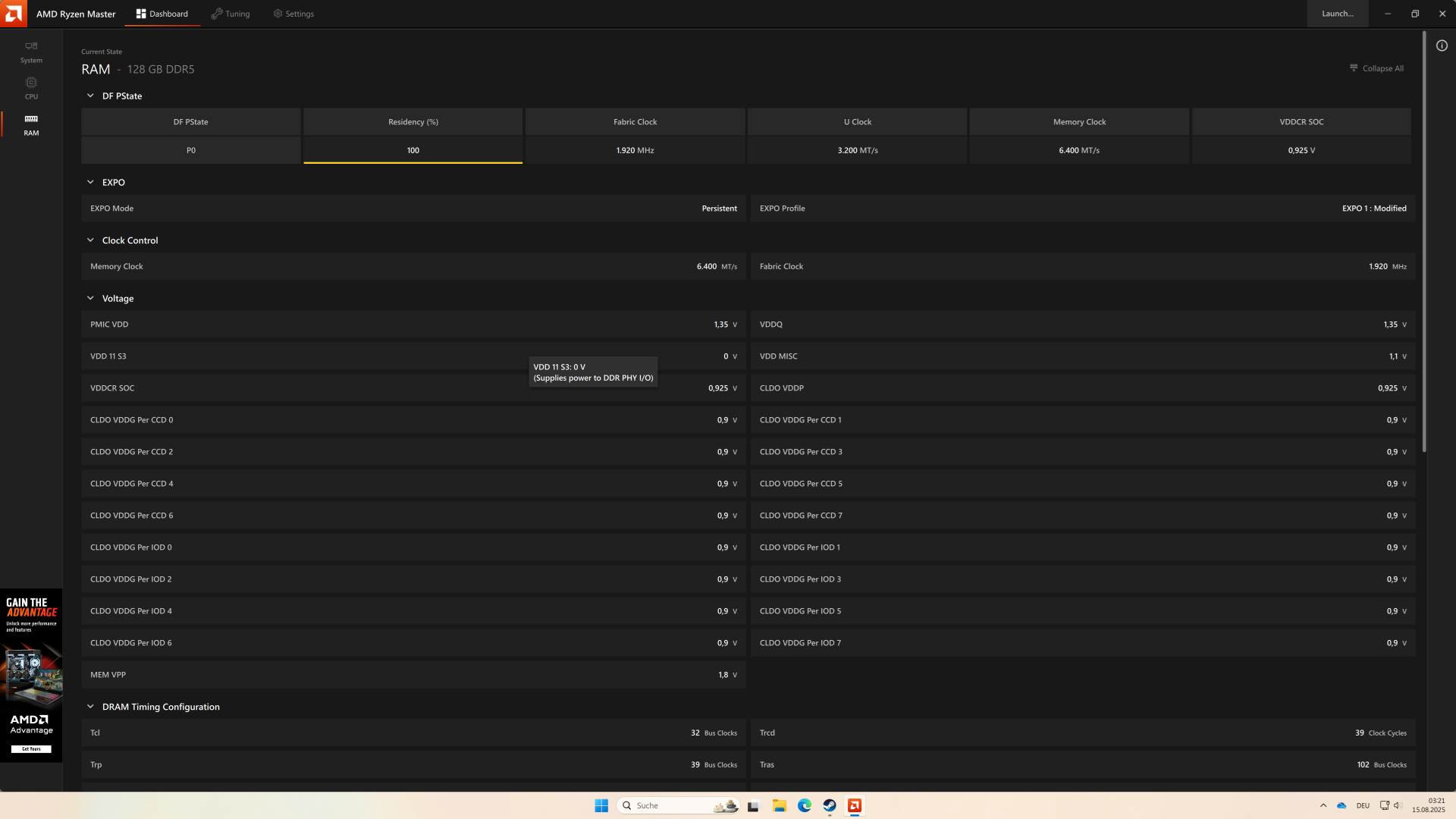1456x819 pixels.
Task: Click the PMIC VDD row
Action: 414,324
